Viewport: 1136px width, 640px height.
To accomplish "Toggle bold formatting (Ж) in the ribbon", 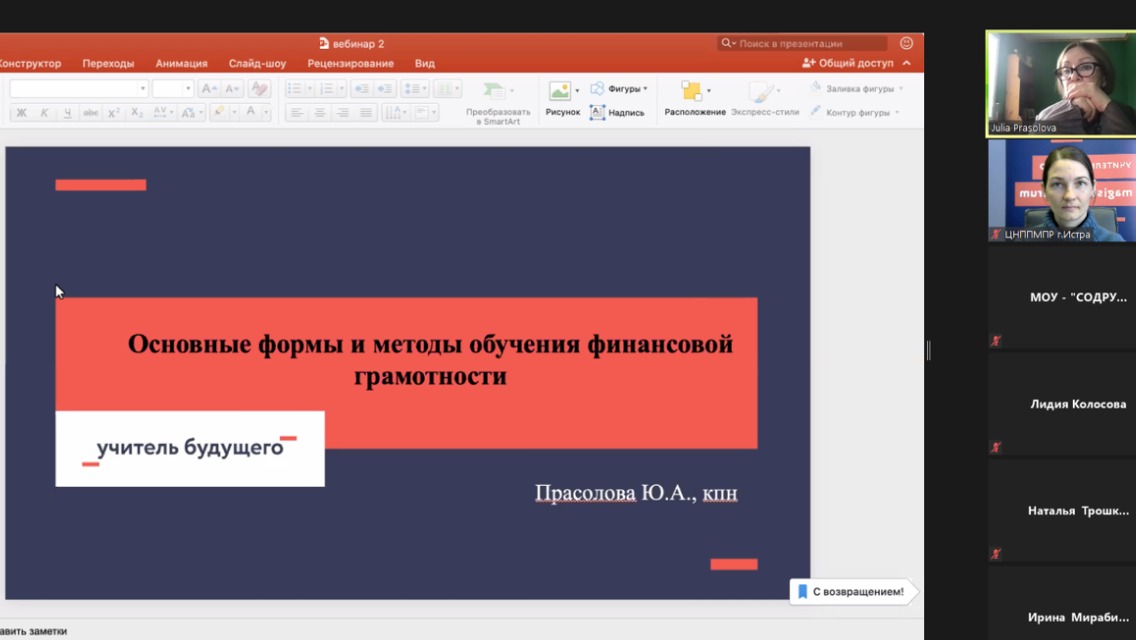I will tap(22, 112).
